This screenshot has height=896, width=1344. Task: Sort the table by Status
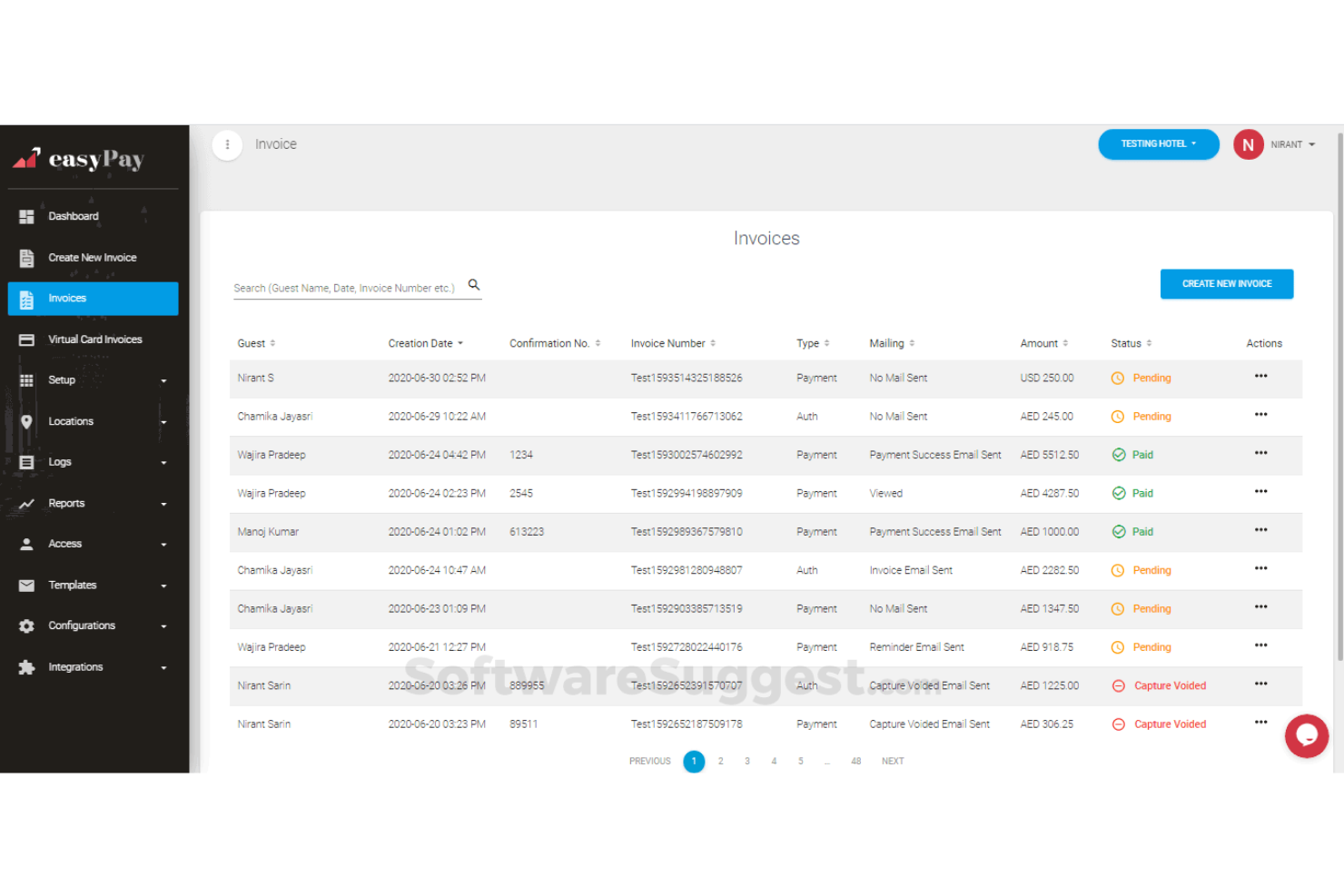point(1131,343)
